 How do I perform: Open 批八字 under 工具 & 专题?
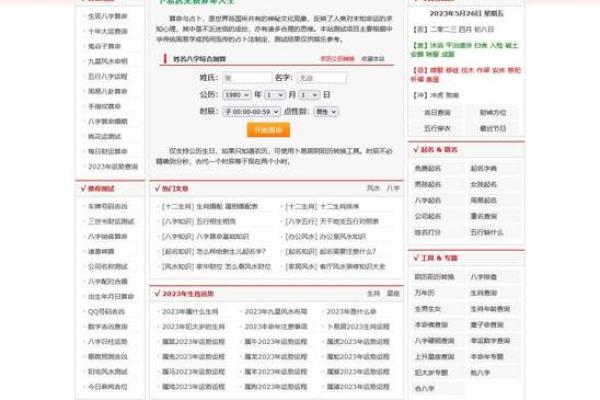pyautogui.click(x=480, y=372)
